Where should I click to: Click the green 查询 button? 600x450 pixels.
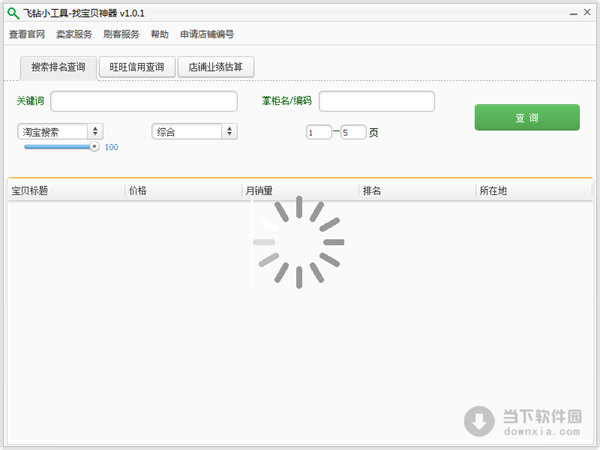click(x=527, y=117)
